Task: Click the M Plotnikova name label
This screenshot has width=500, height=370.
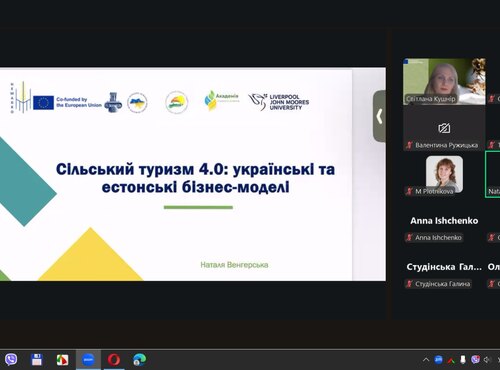Action: pos(434,191)
